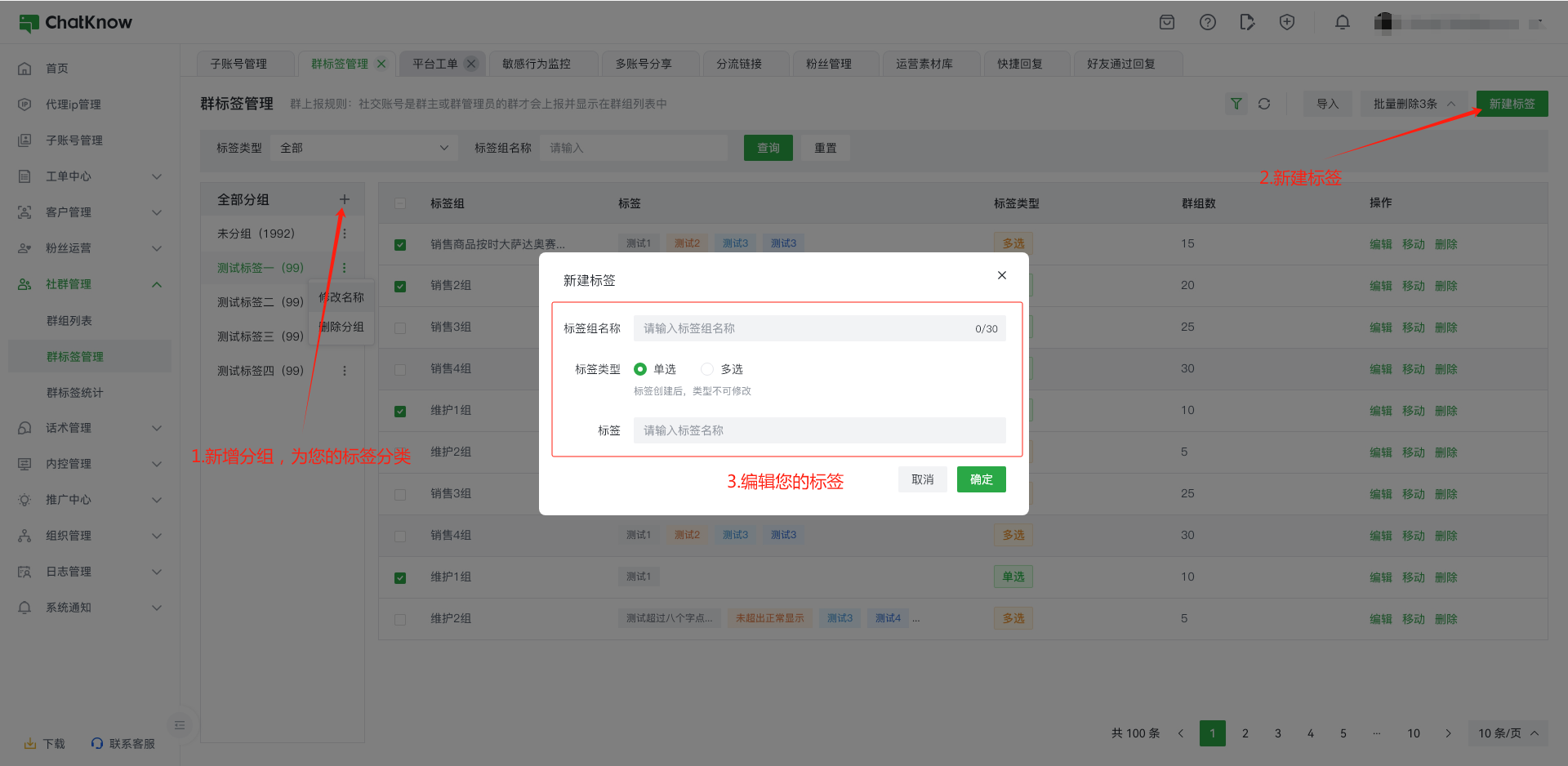Collapse the sidebar with the fold icon
The image size is (1568, 766).
point(180,725)
